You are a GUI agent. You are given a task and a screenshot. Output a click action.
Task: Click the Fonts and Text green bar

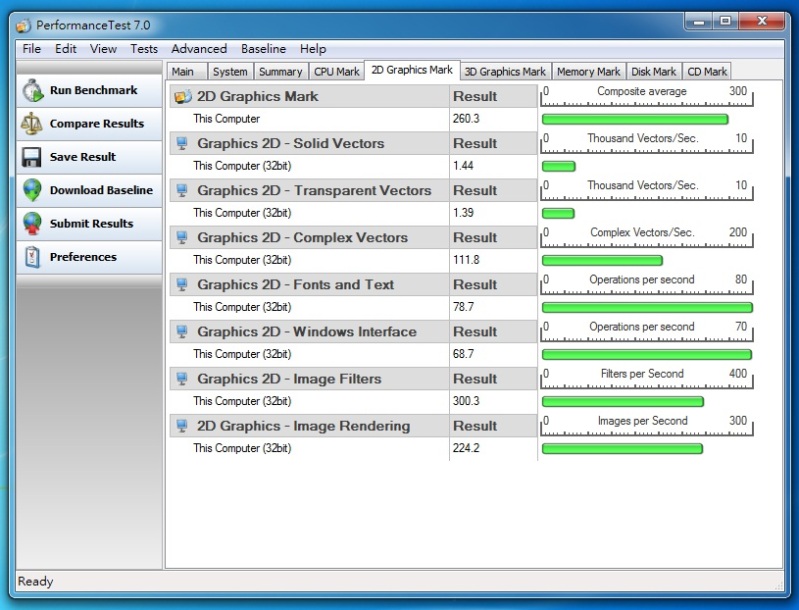click(x=647, y=307)
